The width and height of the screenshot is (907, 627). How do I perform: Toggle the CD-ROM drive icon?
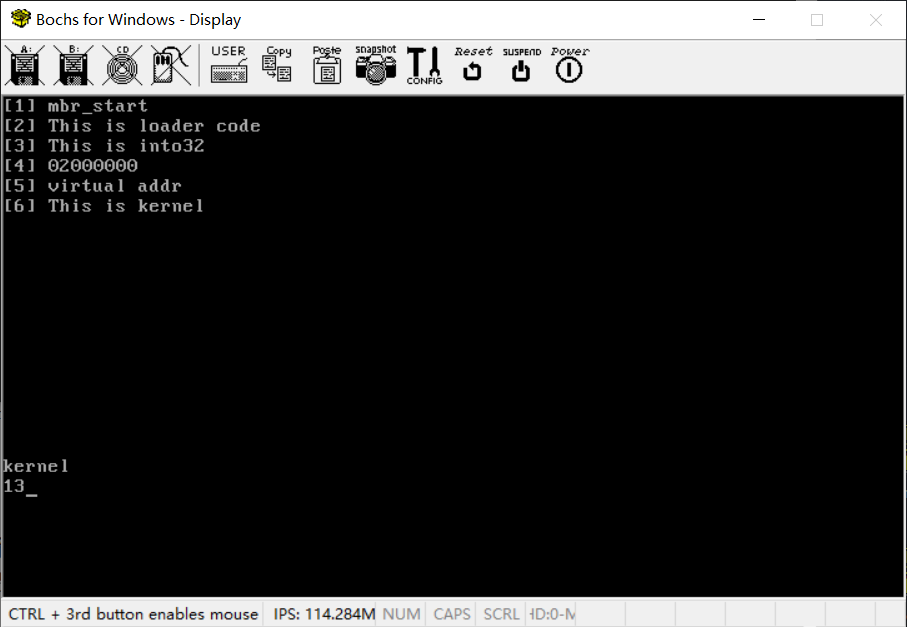pos(123,65)
